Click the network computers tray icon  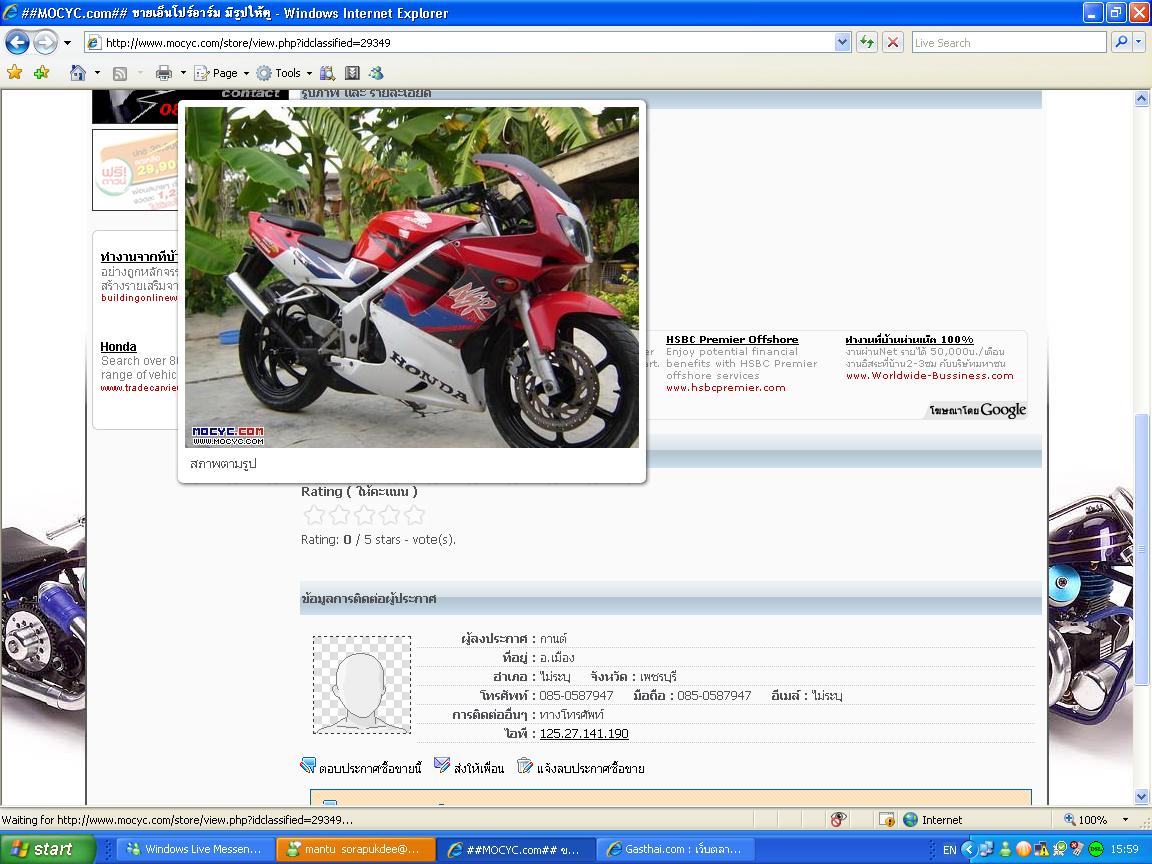987,849
